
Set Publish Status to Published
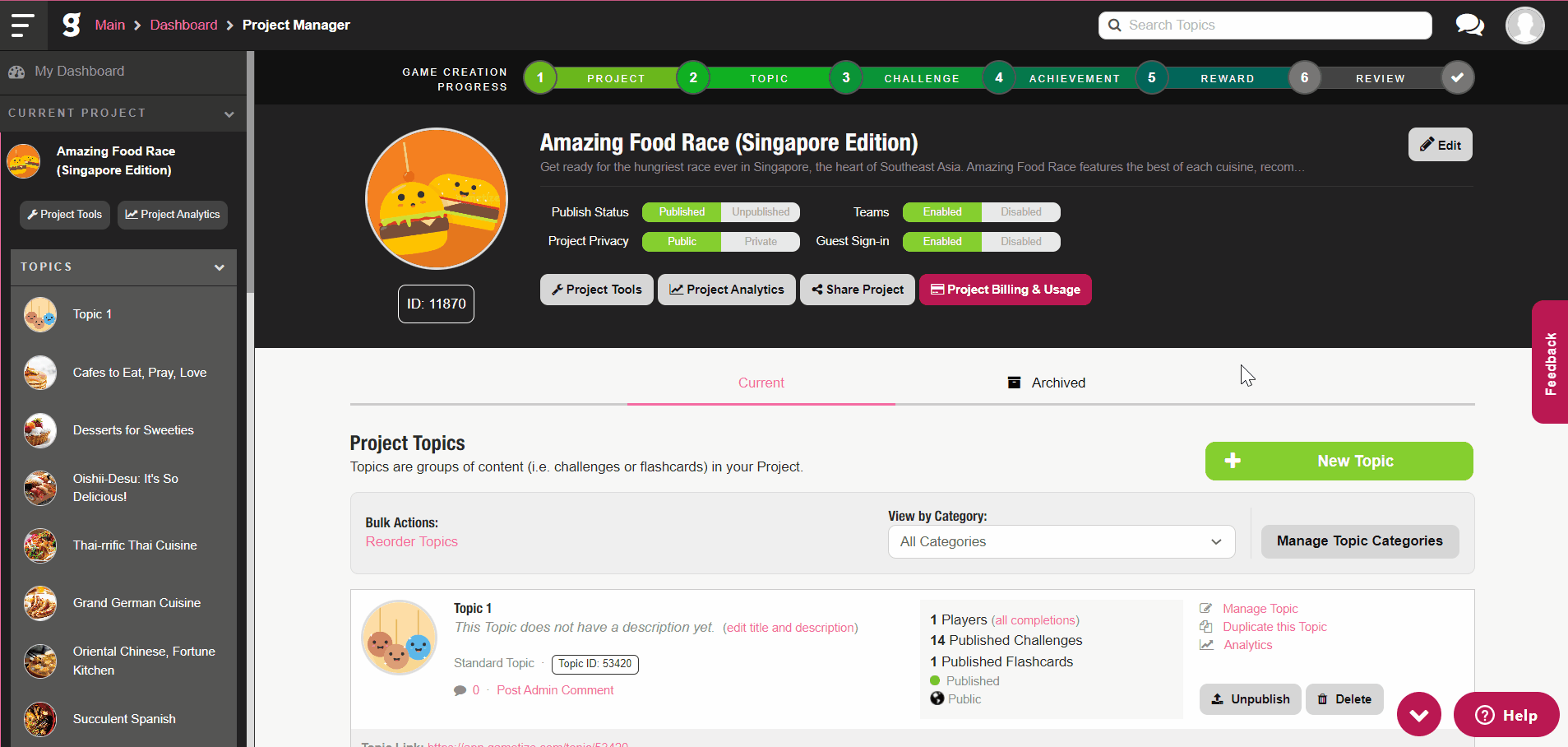tap(682, 212)
